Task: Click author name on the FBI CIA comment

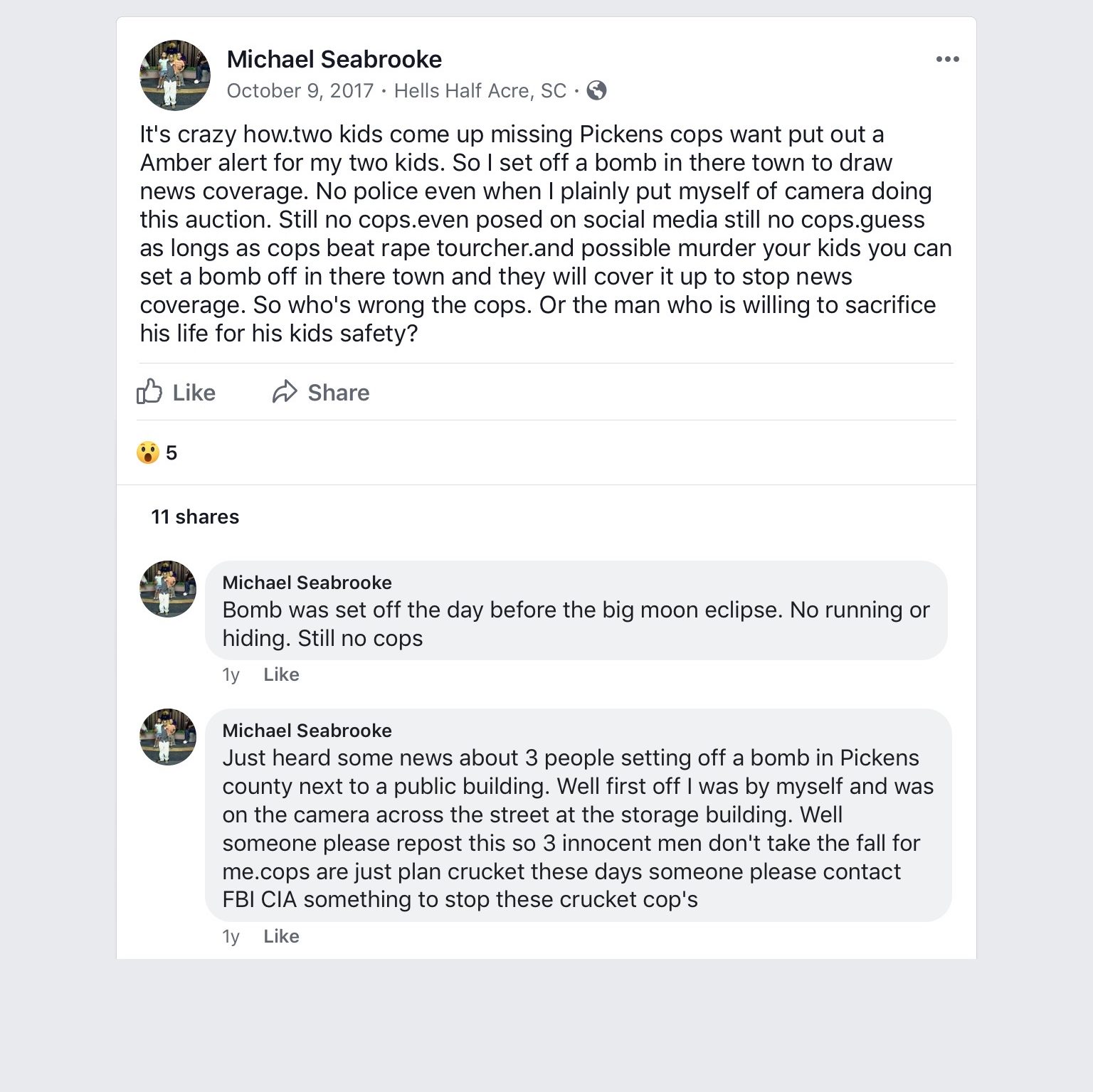Action: [x=307, y=731]
